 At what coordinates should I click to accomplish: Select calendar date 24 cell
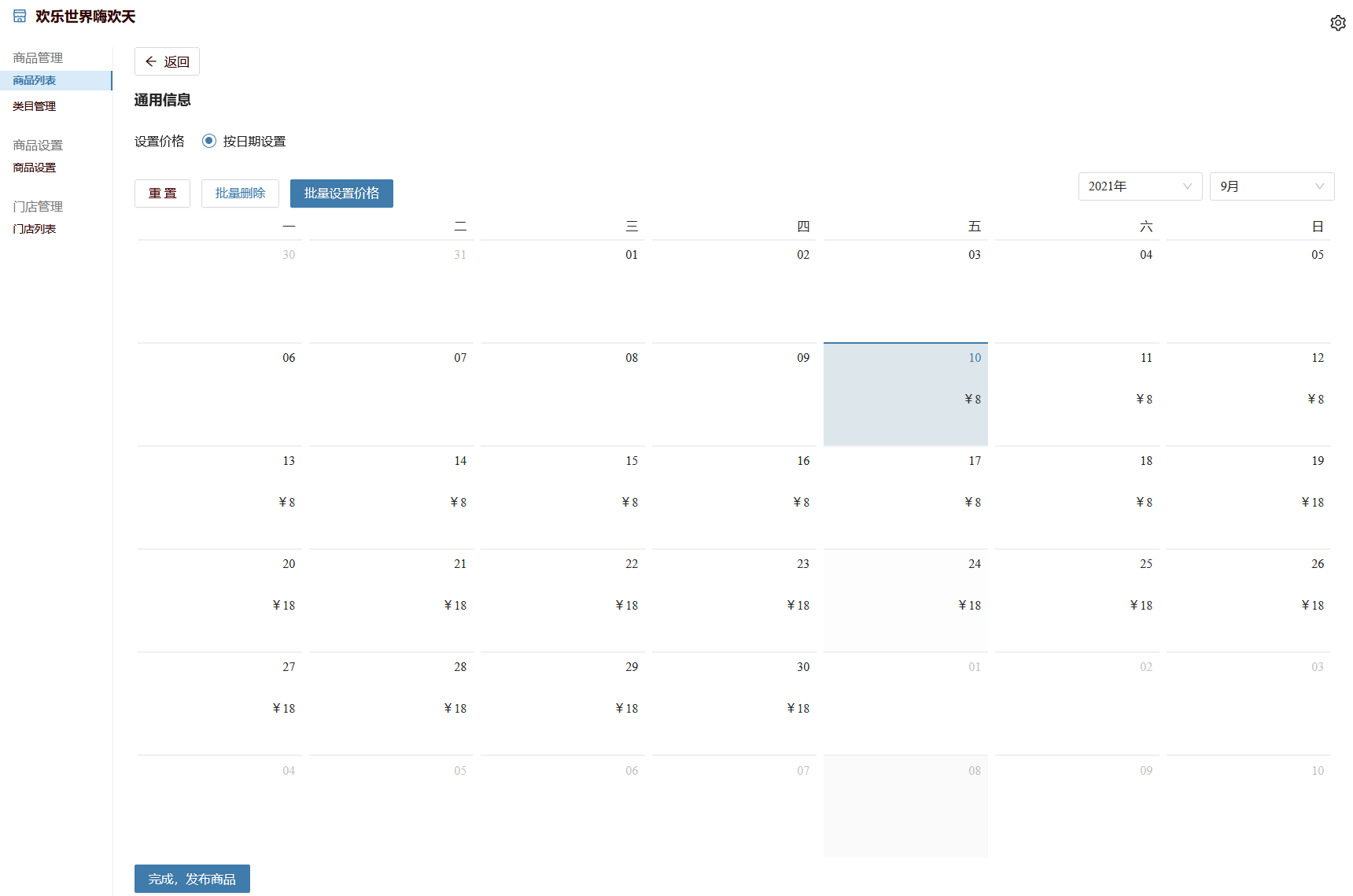tap(905, 600)
